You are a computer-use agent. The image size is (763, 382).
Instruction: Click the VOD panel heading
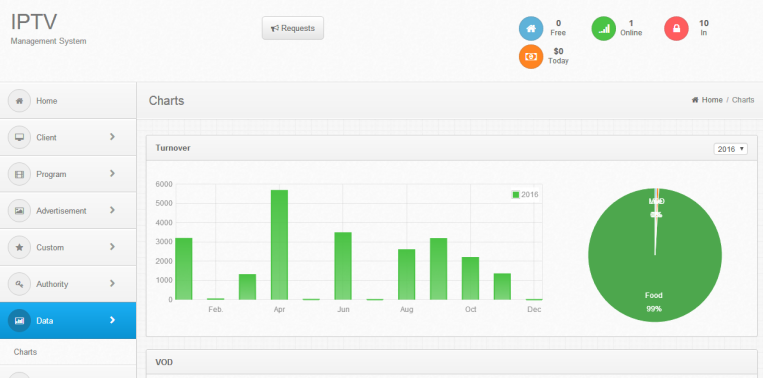click(164, 363)
